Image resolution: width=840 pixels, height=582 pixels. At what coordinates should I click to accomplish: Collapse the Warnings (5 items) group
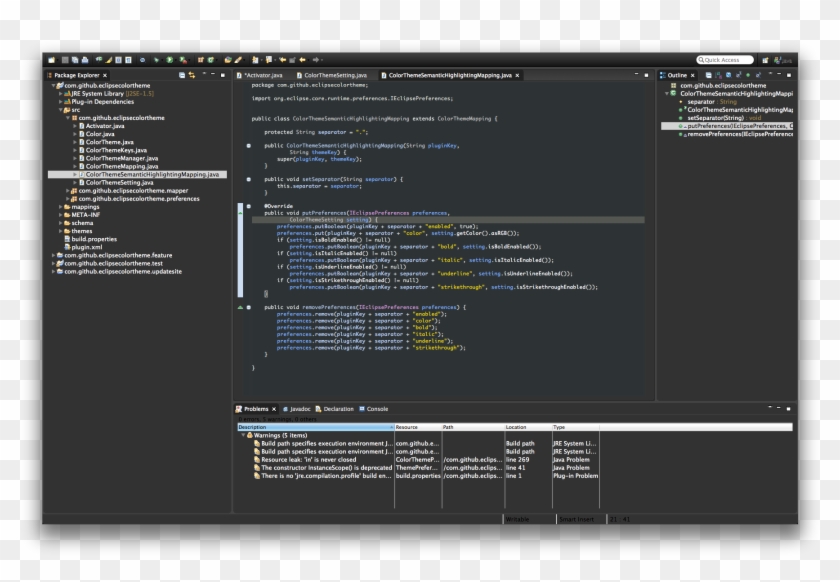[x=241, y=435]
